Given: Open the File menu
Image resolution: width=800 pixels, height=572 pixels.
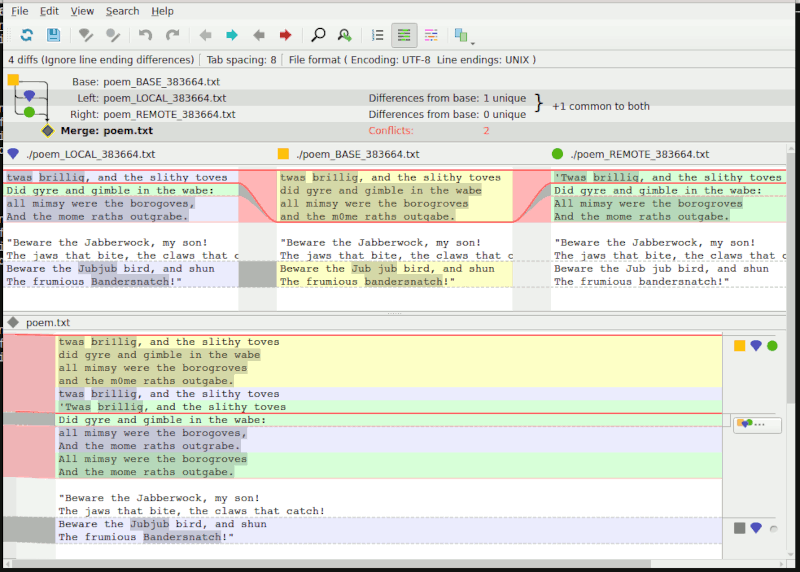Looking at the screenshot, I should 19,11.
